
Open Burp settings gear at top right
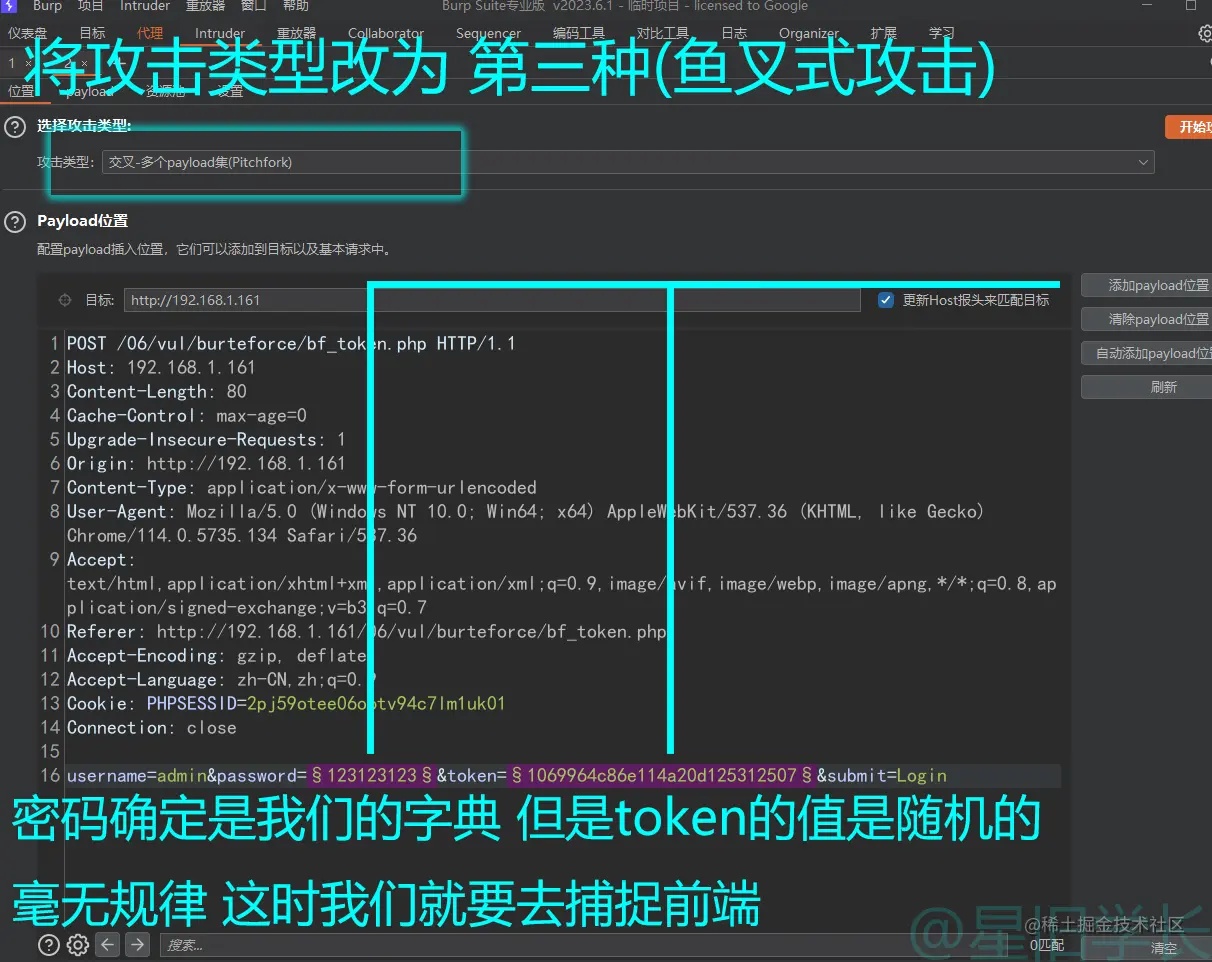[x=1205, y=34]
